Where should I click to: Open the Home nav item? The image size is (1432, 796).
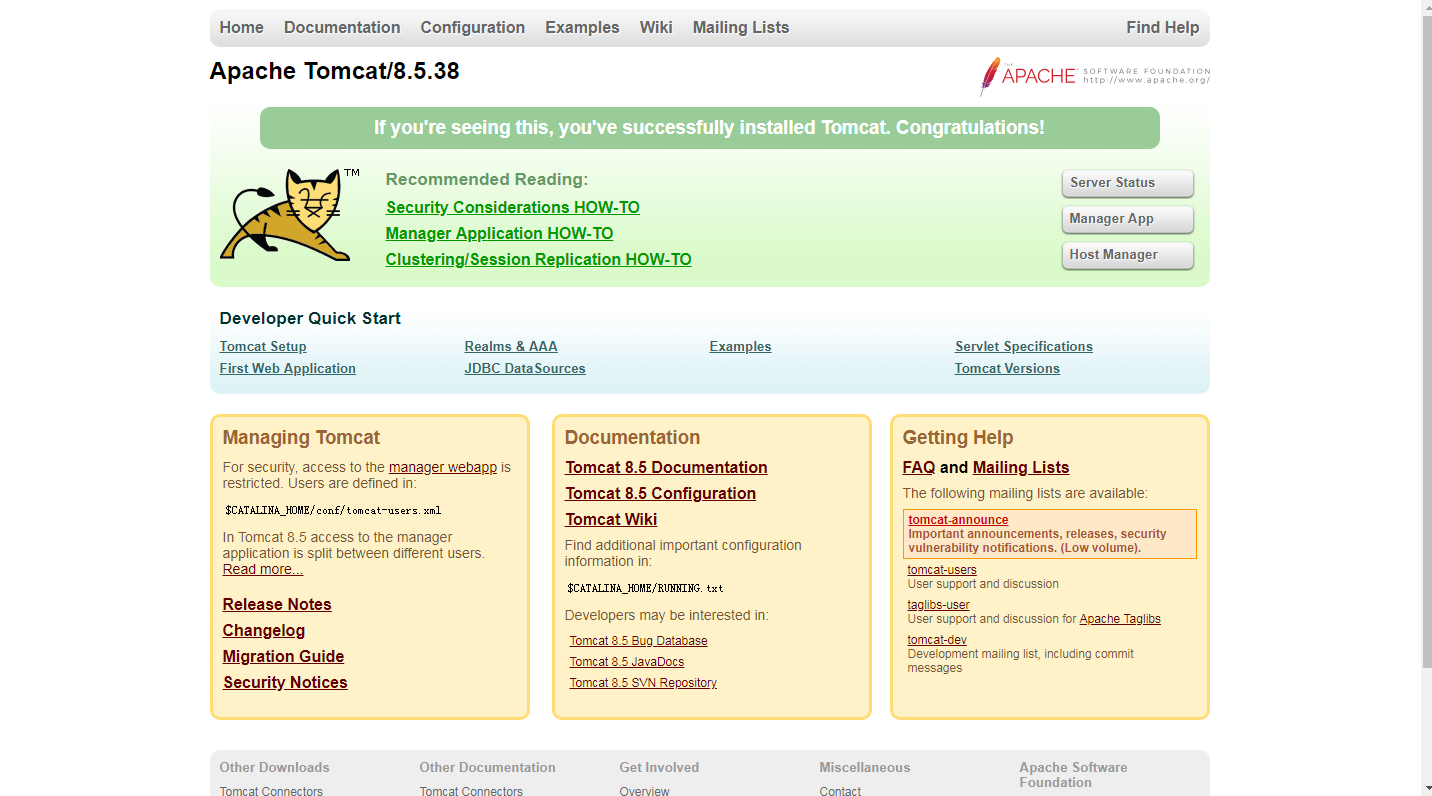click(x=242, y=28)
